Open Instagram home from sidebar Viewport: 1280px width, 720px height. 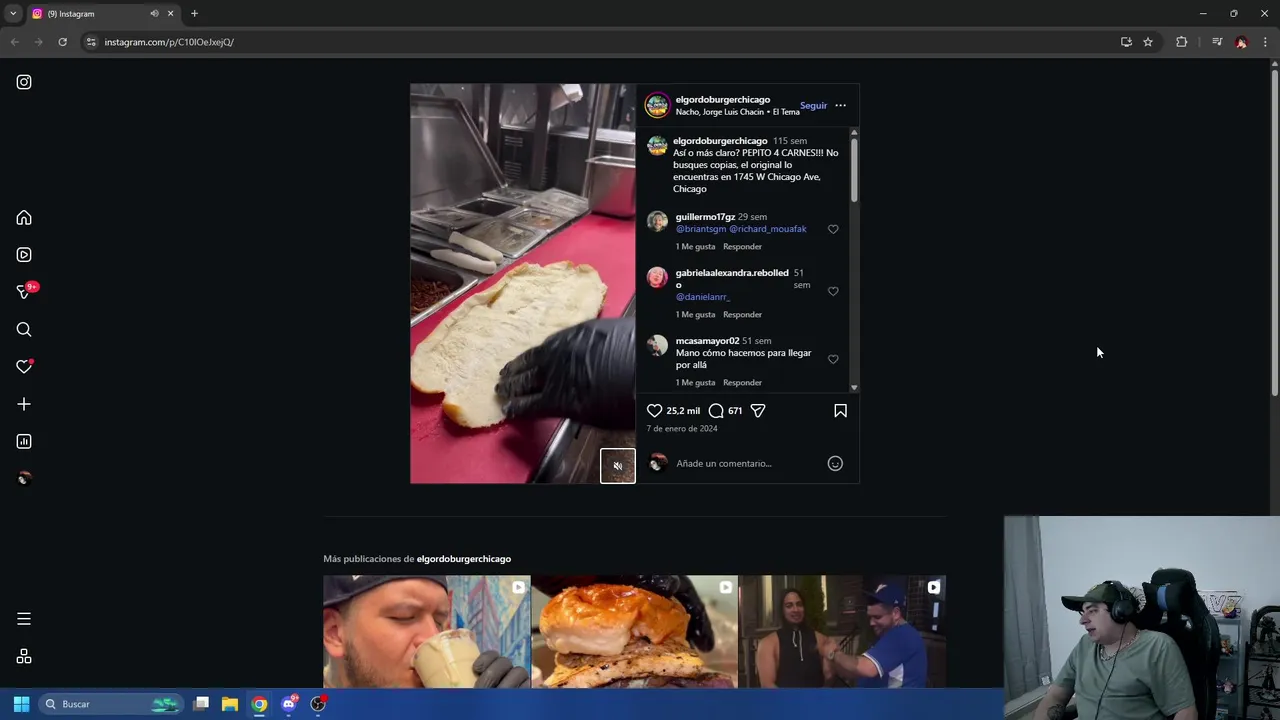tap(24, 218)
